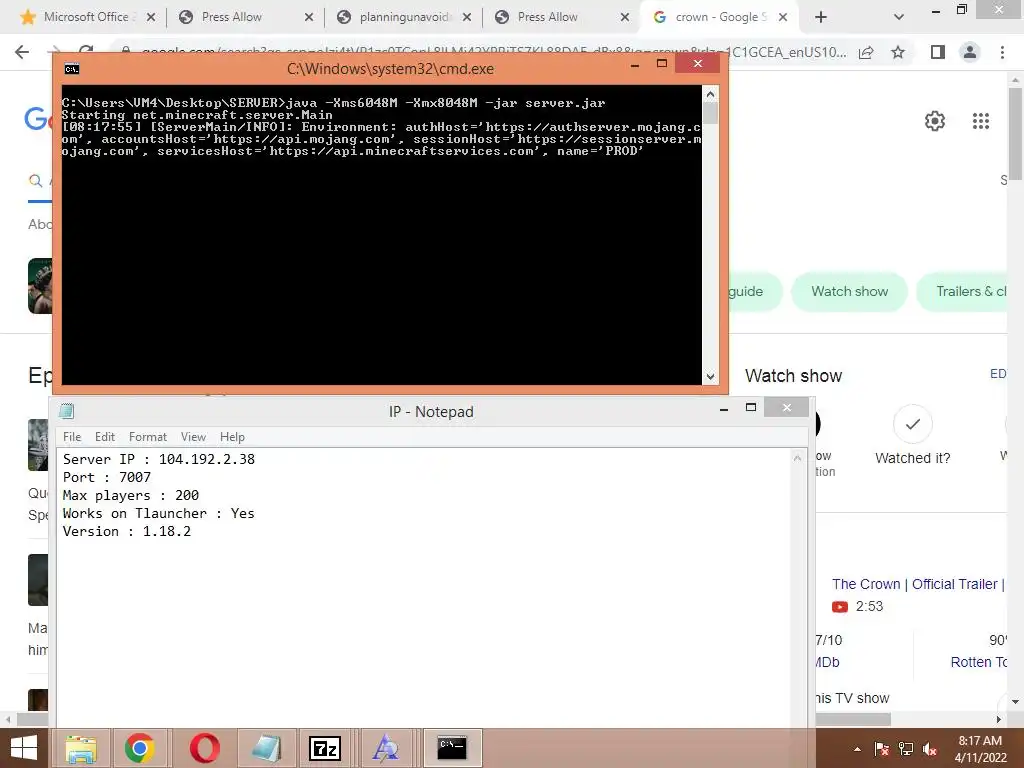This screenshot has width=1024, height=768.
Task: Click the Port : 7007 line
Action: 106,477
